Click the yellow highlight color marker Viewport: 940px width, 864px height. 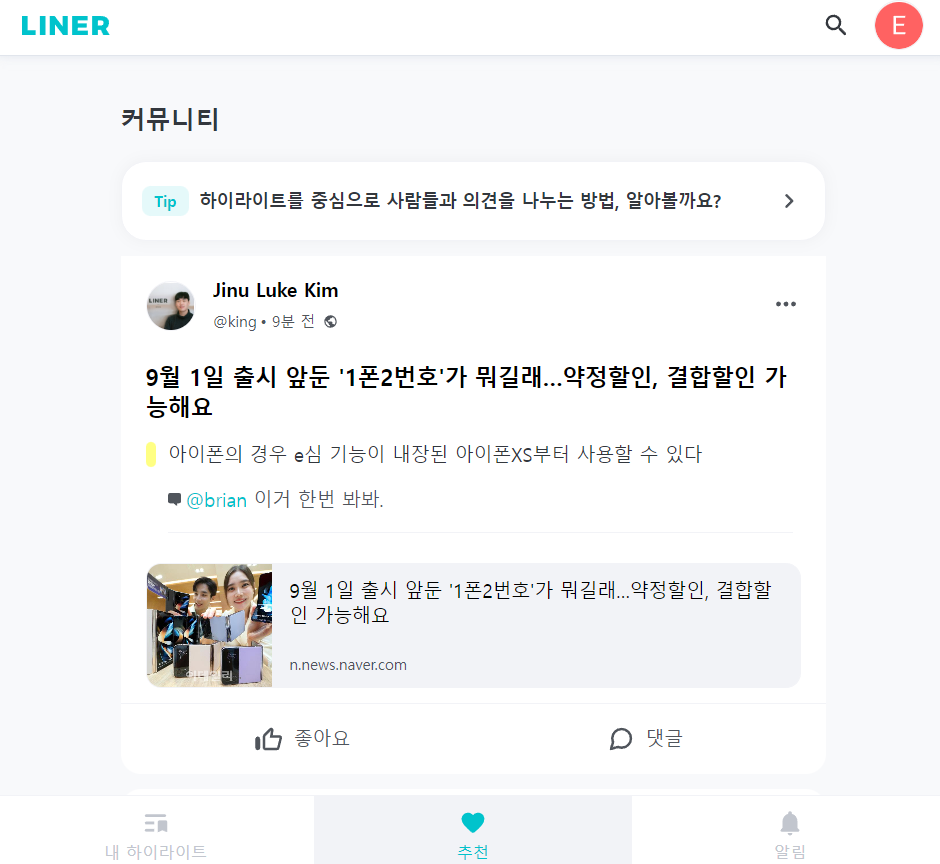151,454
